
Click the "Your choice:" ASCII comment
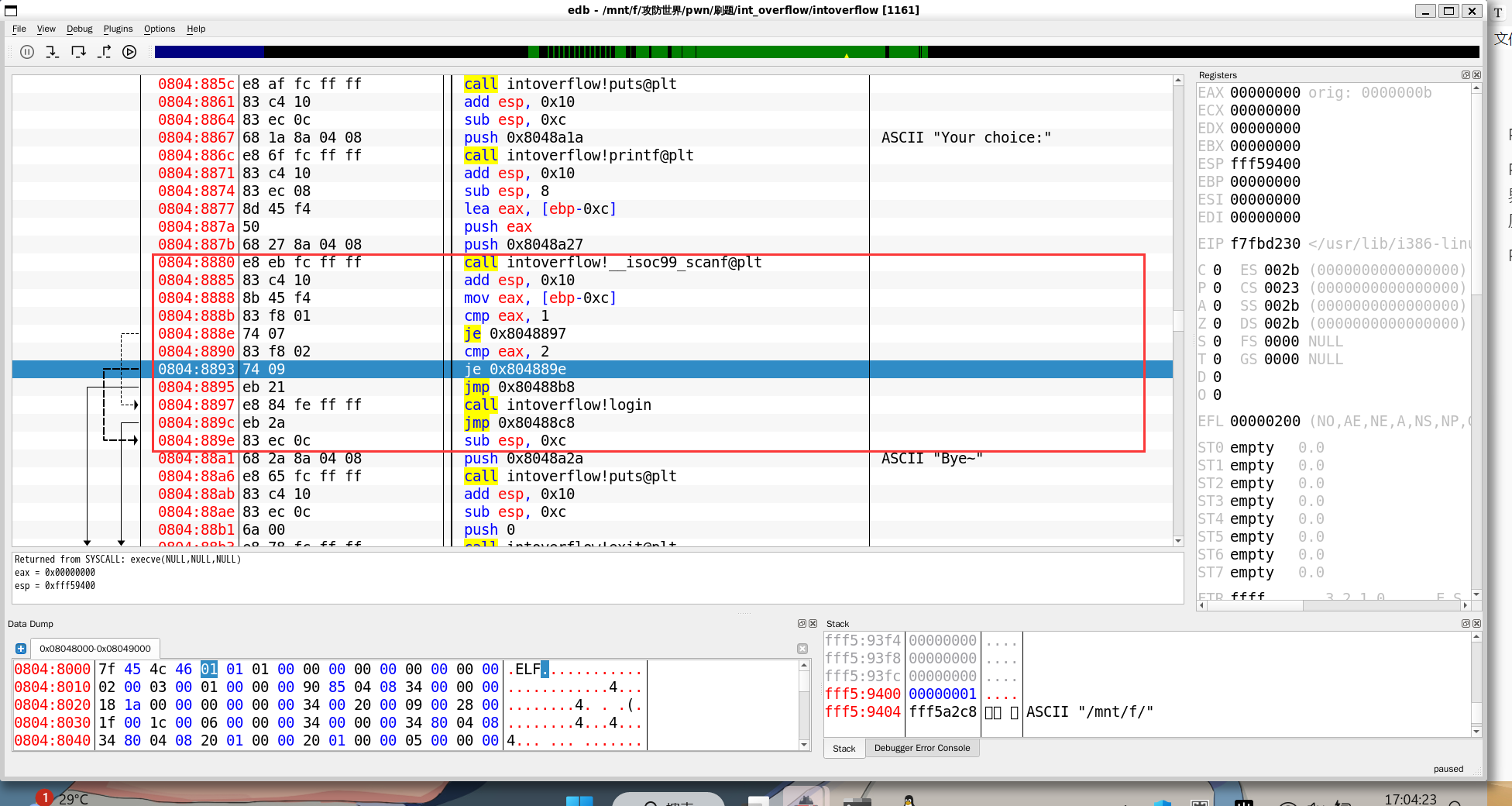pos(966,137)
